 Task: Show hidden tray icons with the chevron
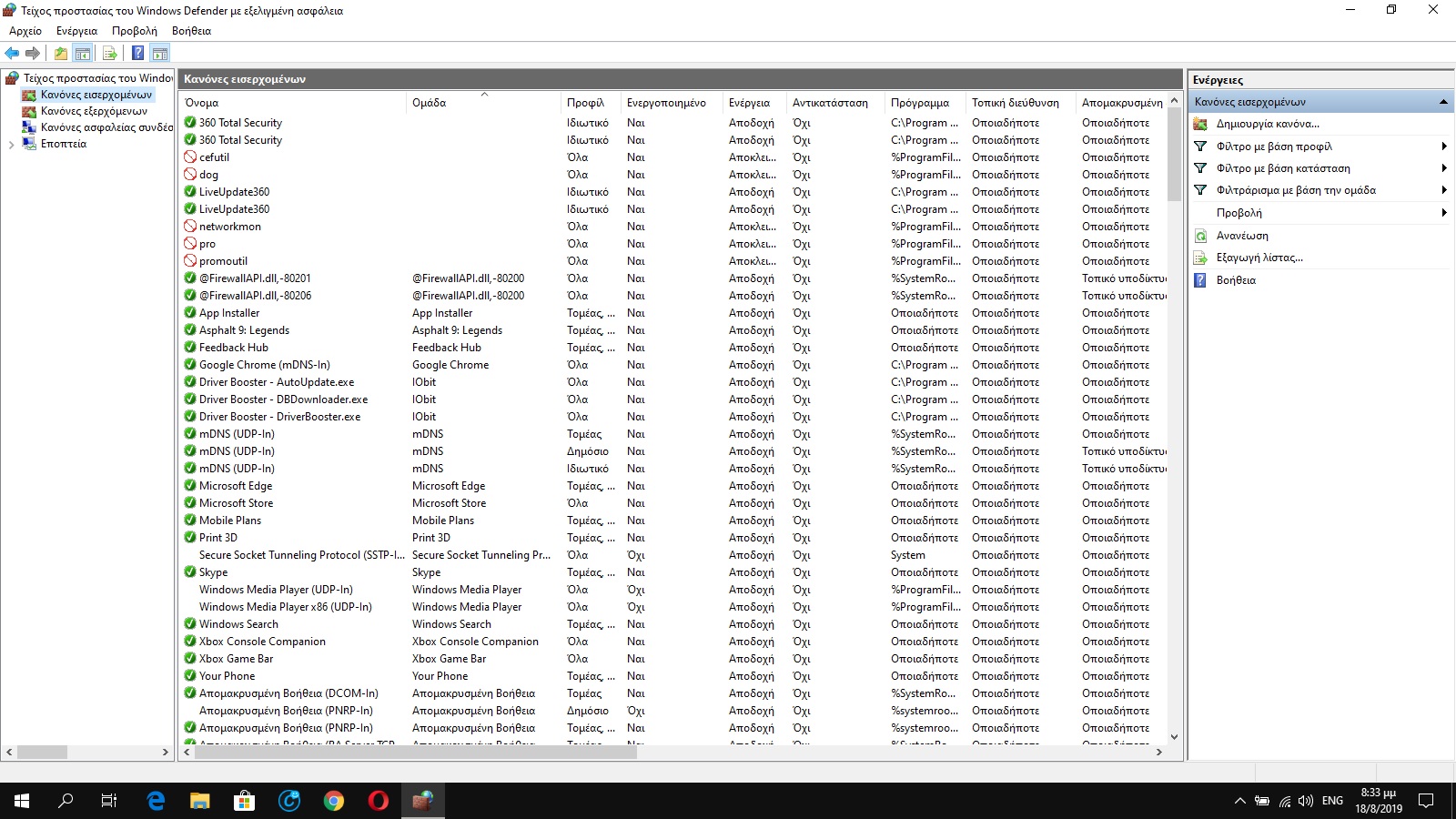pyautogui.click(x=1239, y=801)
